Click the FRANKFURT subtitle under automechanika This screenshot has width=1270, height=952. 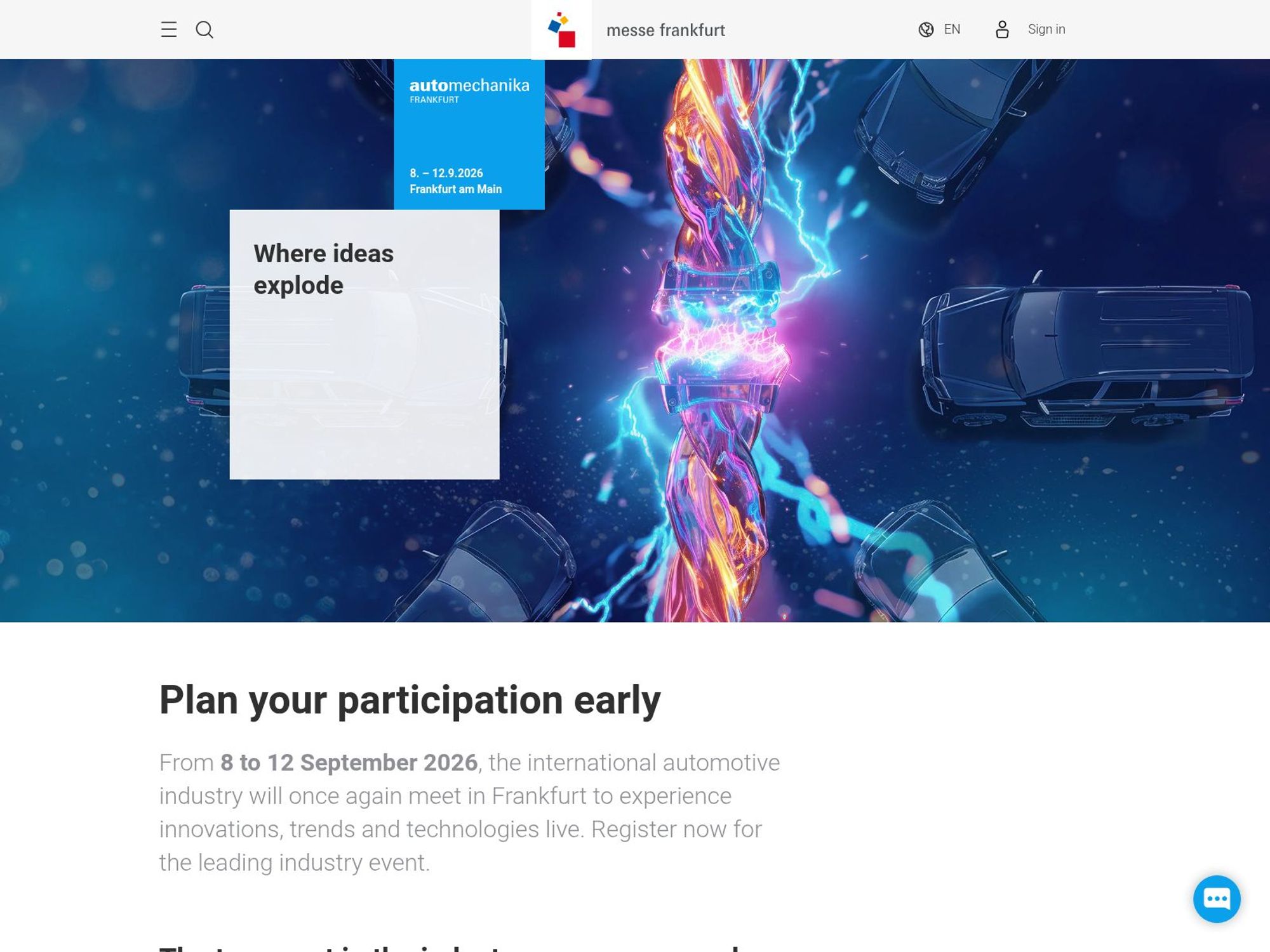click(434, 100)
